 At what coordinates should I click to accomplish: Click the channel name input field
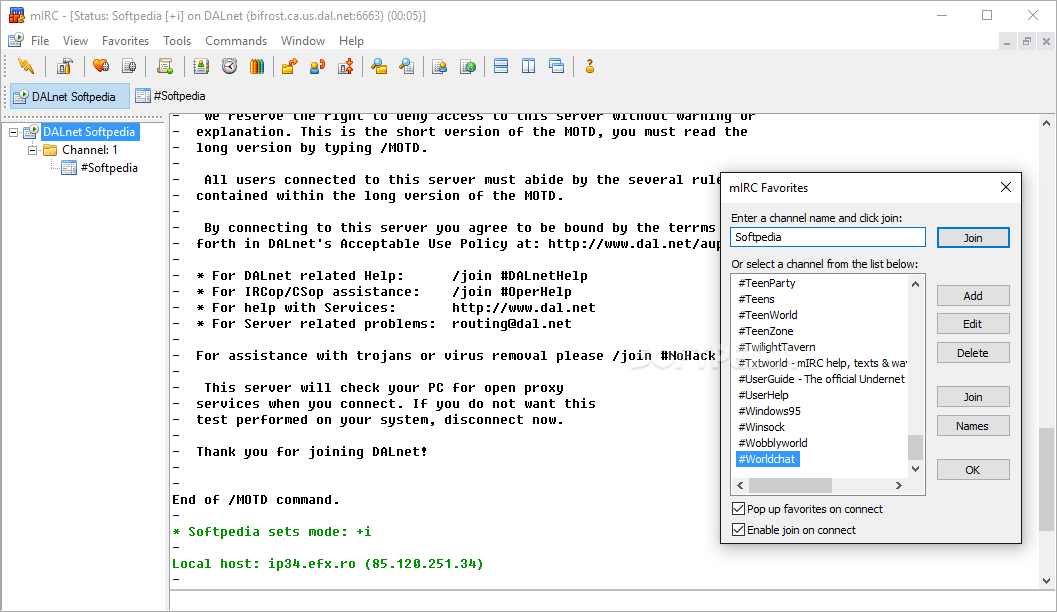click(828, 237)
